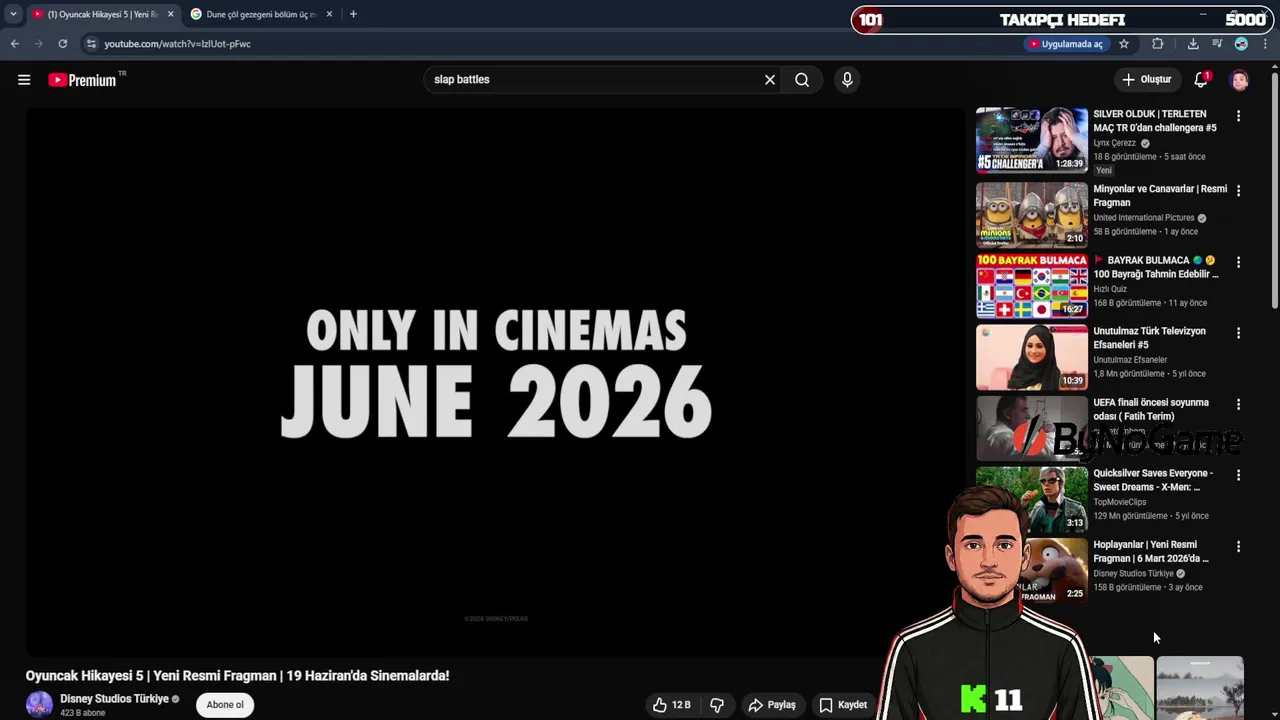The width and height of the screenshot is (1280, 720).
Task: Open the Chrome profile avatar
Action: (1241, 44)
